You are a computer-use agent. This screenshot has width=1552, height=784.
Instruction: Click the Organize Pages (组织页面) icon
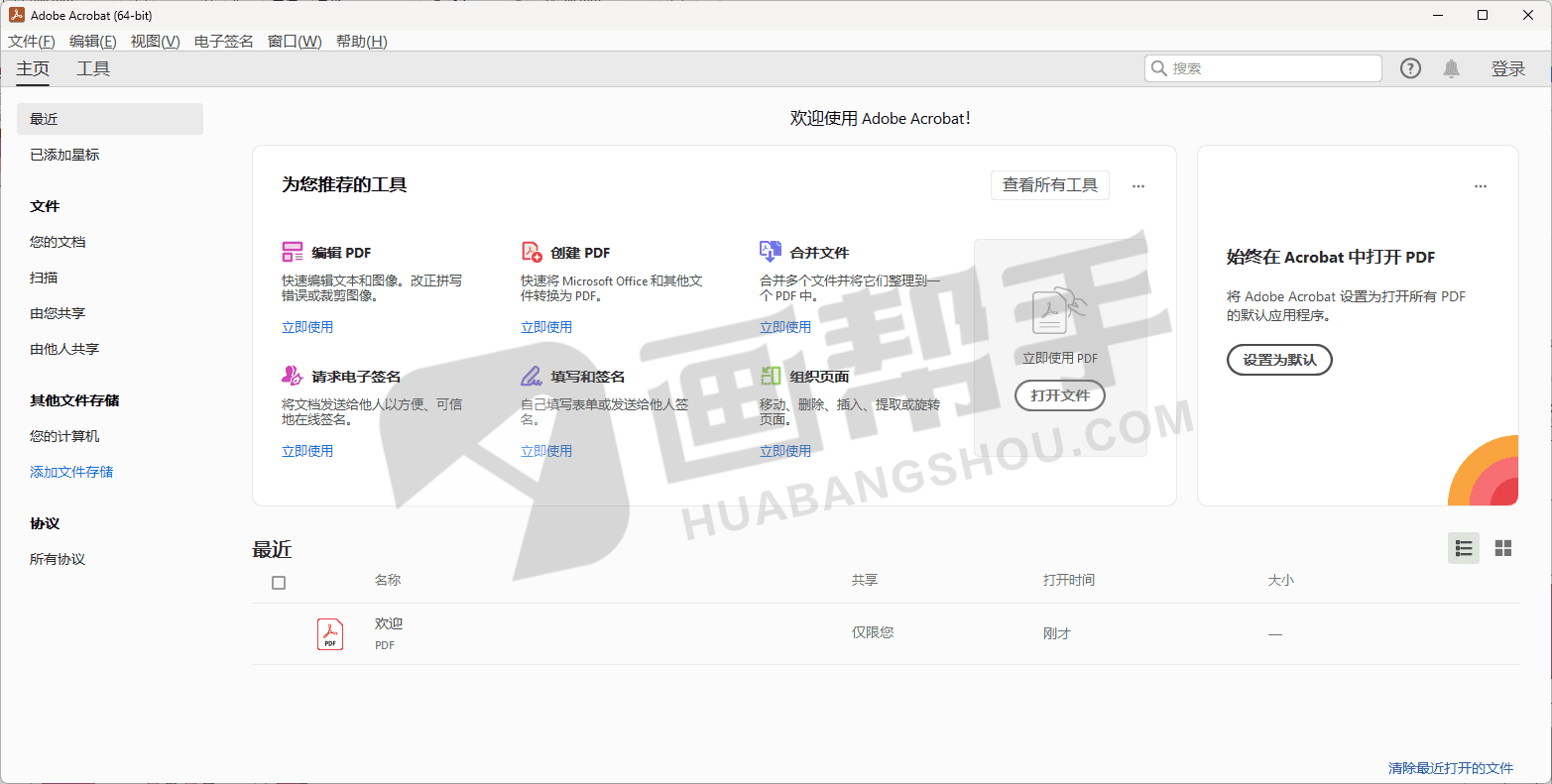pos(771,376)
